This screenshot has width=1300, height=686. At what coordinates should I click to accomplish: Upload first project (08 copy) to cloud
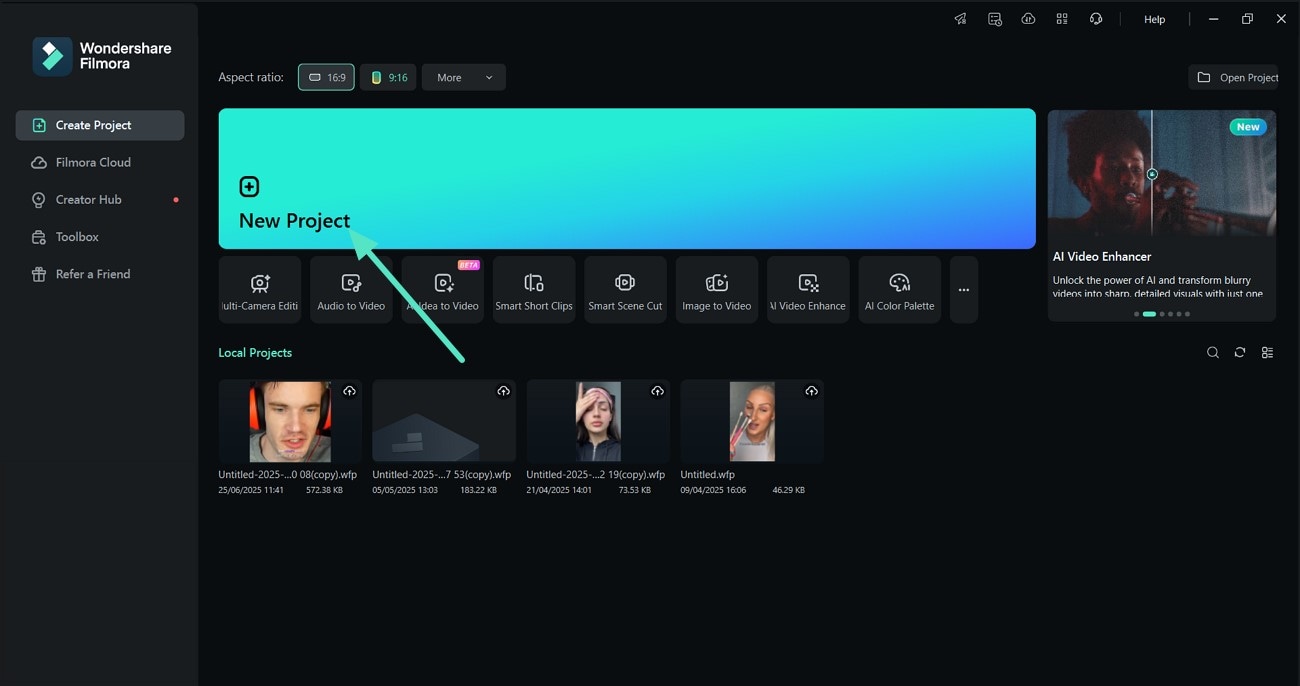[x=349, y=391]
